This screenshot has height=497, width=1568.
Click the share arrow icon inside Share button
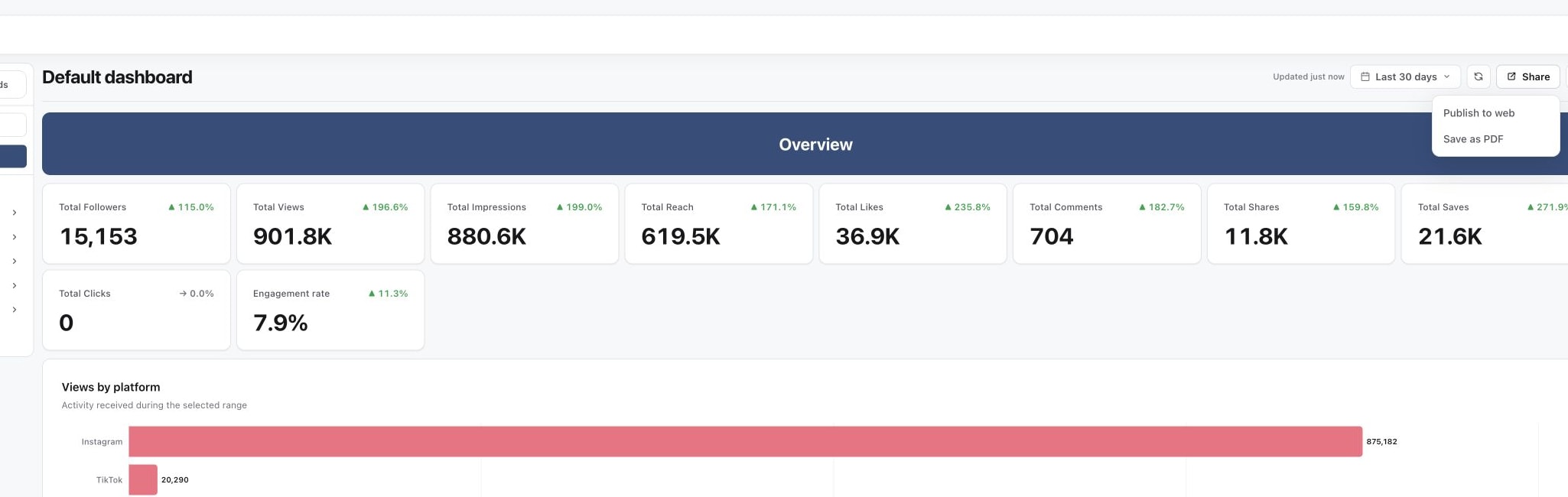click(1511, 76)
